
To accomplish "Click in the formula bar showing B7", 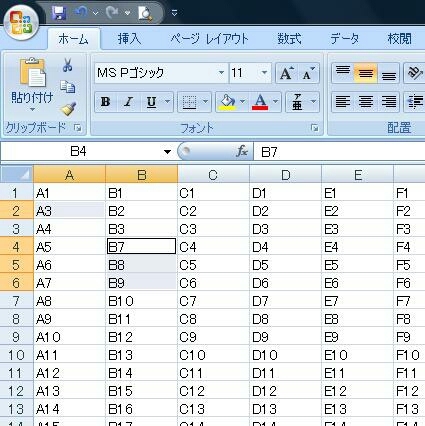I will 339,152.
